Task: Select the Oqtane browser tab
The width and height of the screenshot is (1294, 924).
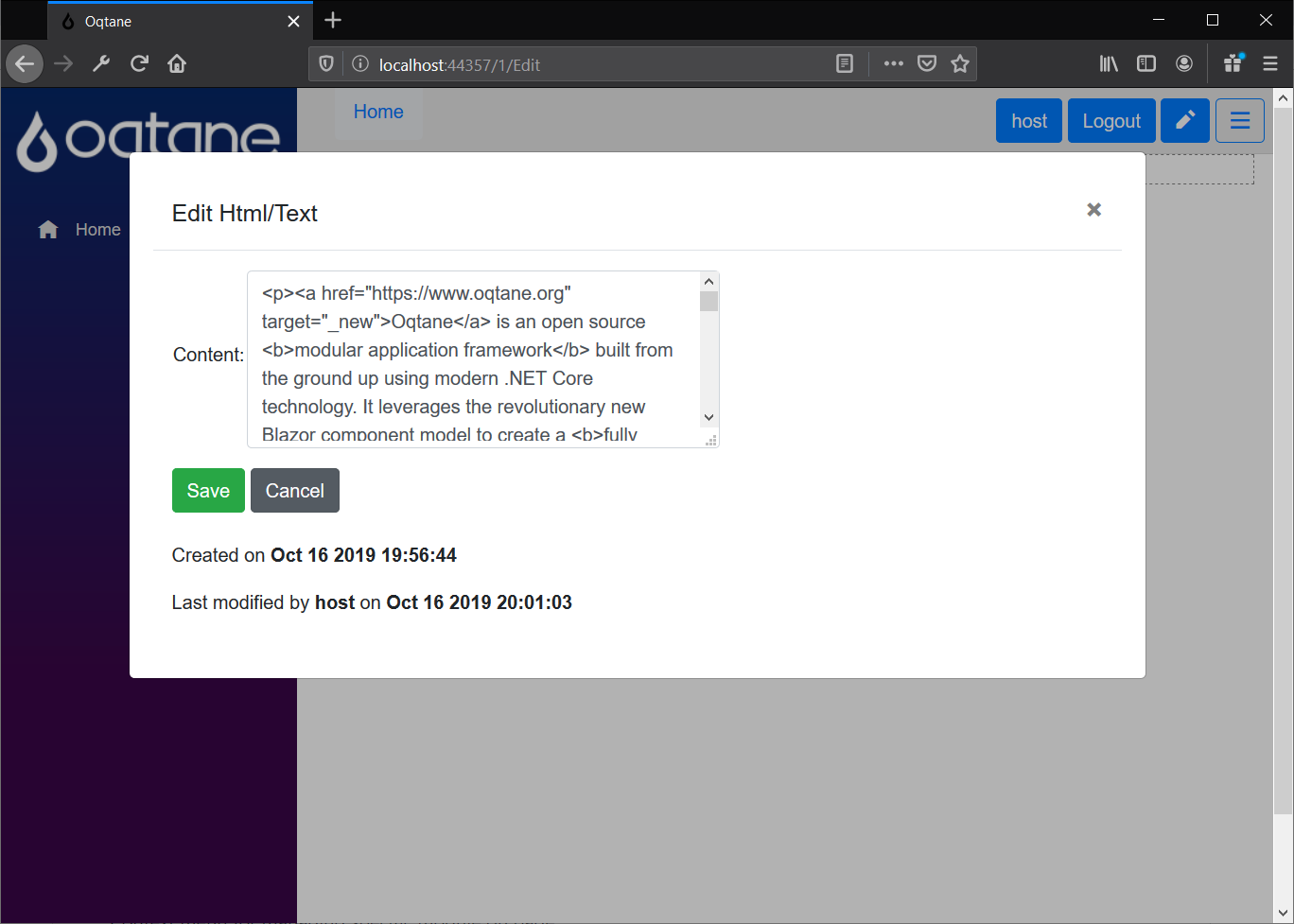Action: (170, 21)
